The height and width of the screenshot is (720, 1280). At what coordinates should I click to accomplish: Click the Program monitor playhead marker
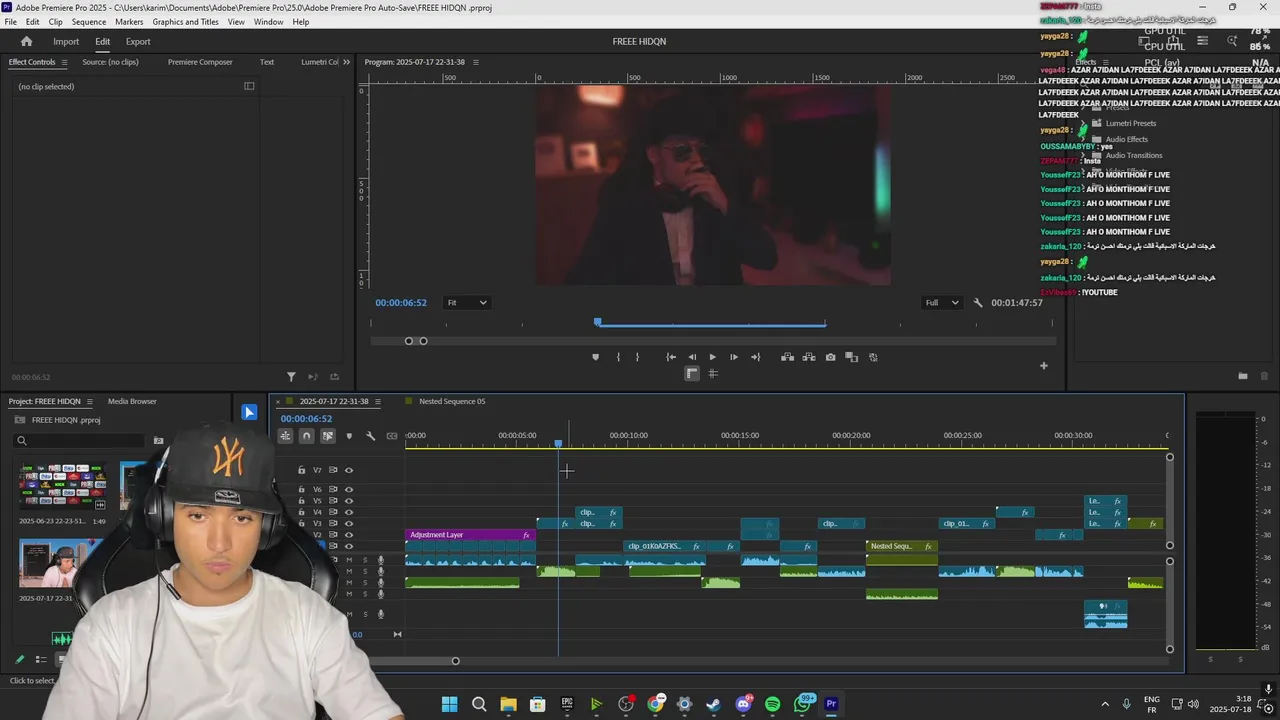coord(597,321)
